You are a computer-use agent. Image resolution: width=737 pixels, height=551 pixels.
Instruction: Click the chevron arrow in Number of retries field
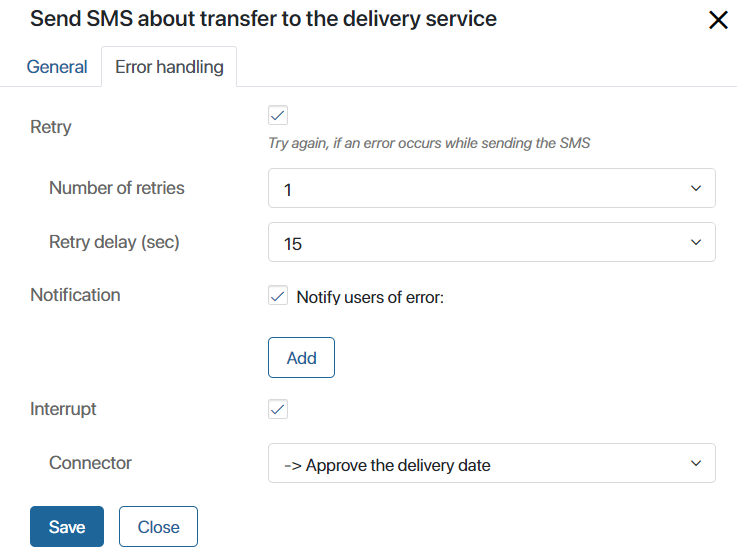click(x=696, y=188)
